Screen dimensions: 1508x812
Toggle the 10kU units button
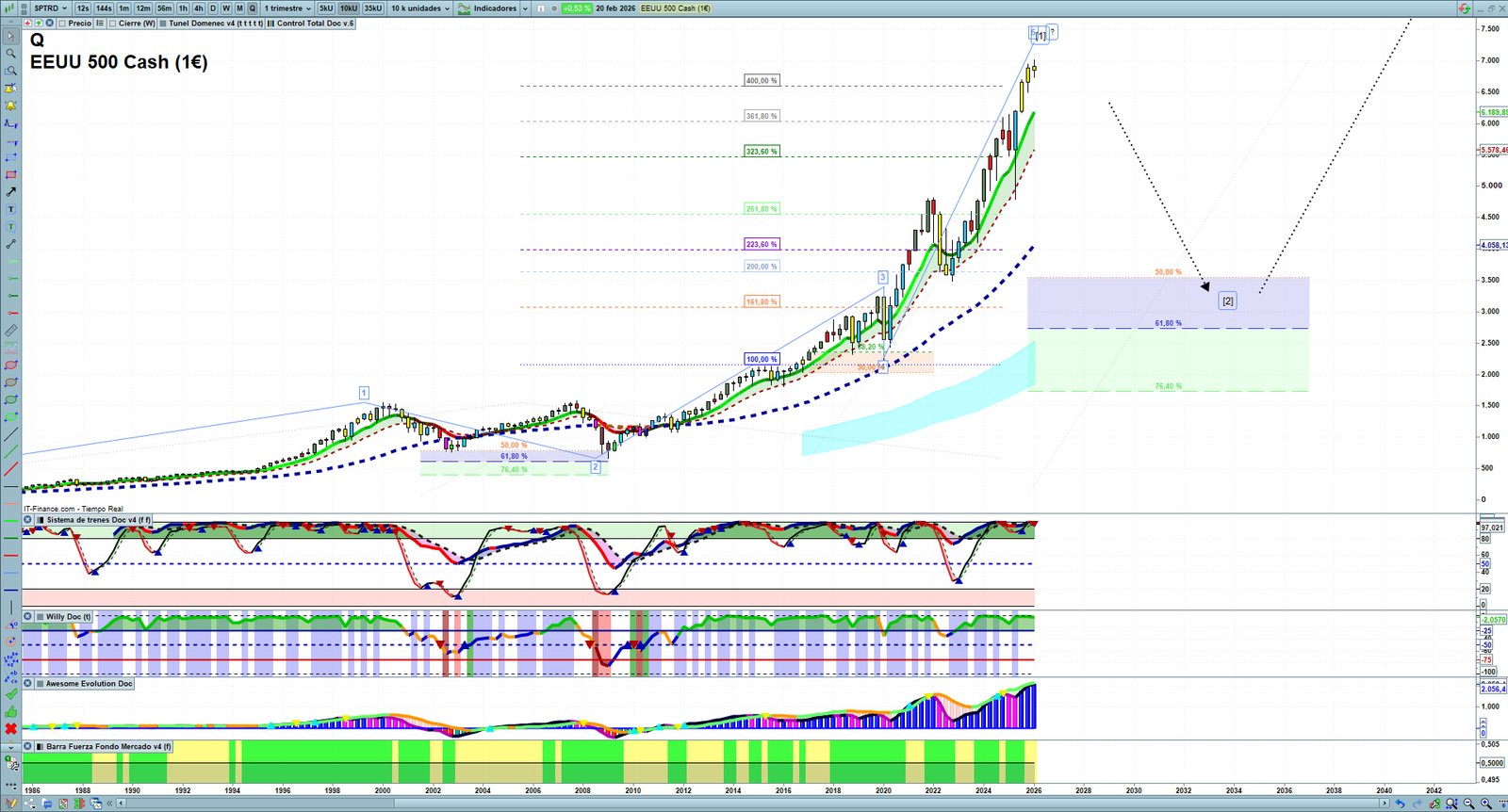[349, 8]
